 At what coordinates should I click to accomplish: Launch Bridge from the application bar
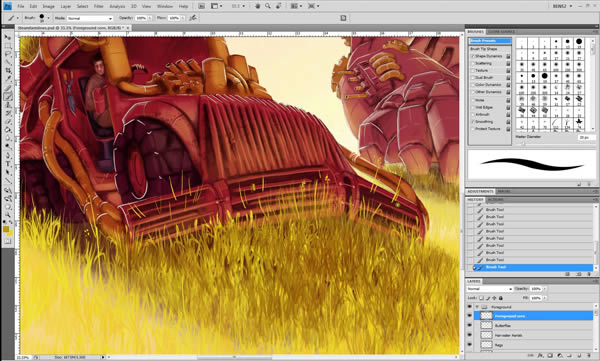[202, 6]
